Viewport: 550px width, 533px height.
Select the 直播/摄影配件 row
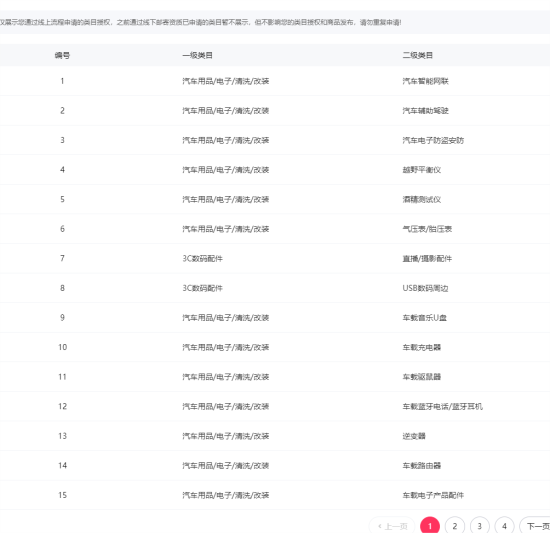(275, 258)
